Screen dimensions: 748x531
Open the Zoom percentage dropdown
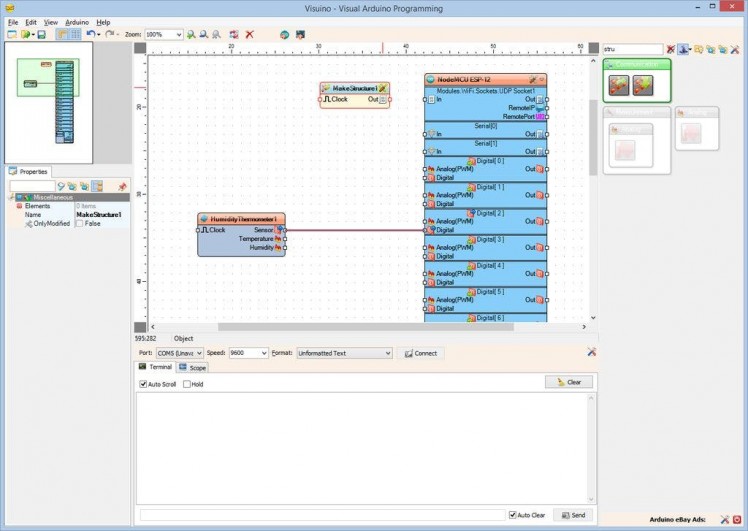click(x=178, y=34)
